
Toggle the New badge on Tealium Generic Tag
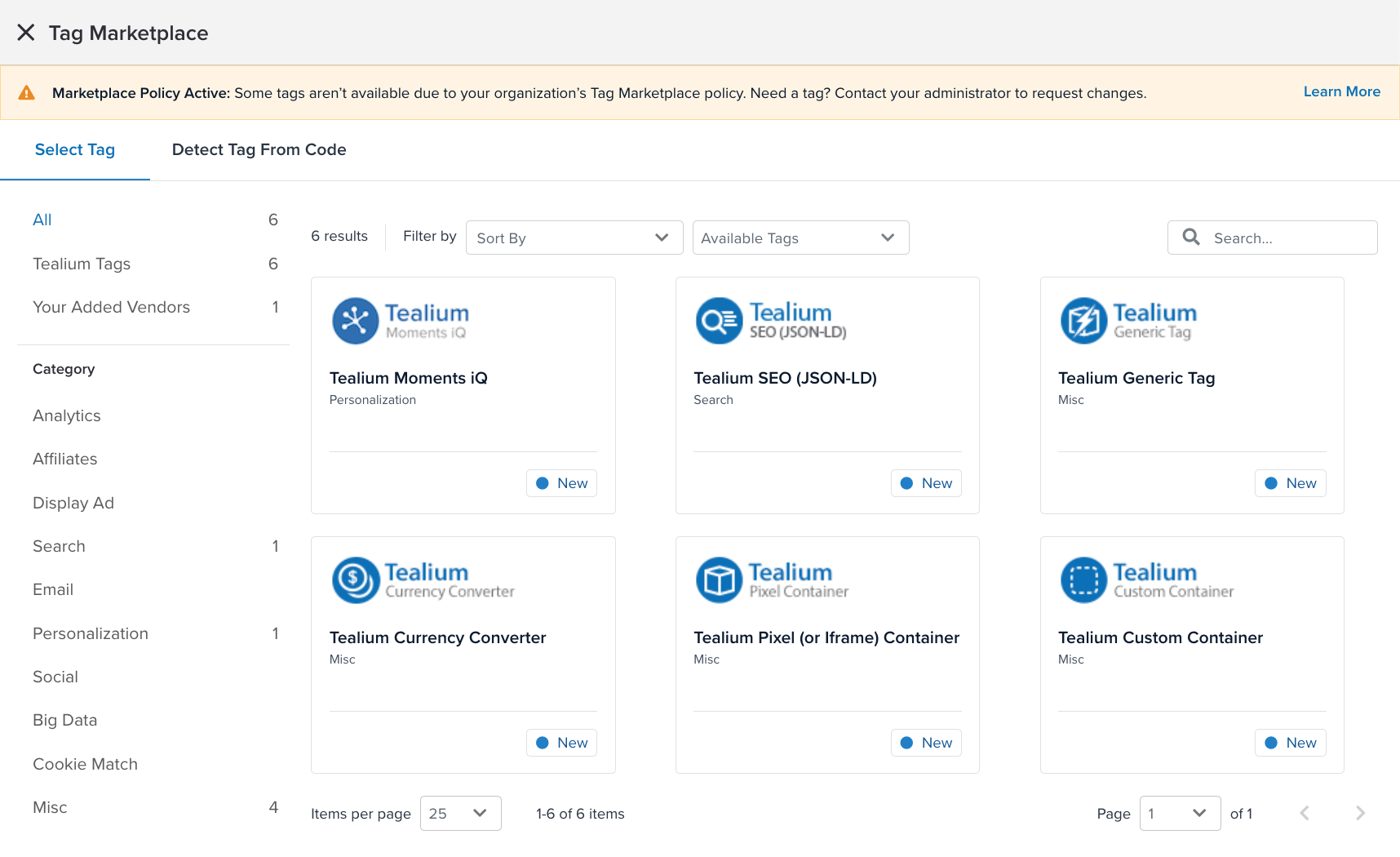[x=1290, y=482]
